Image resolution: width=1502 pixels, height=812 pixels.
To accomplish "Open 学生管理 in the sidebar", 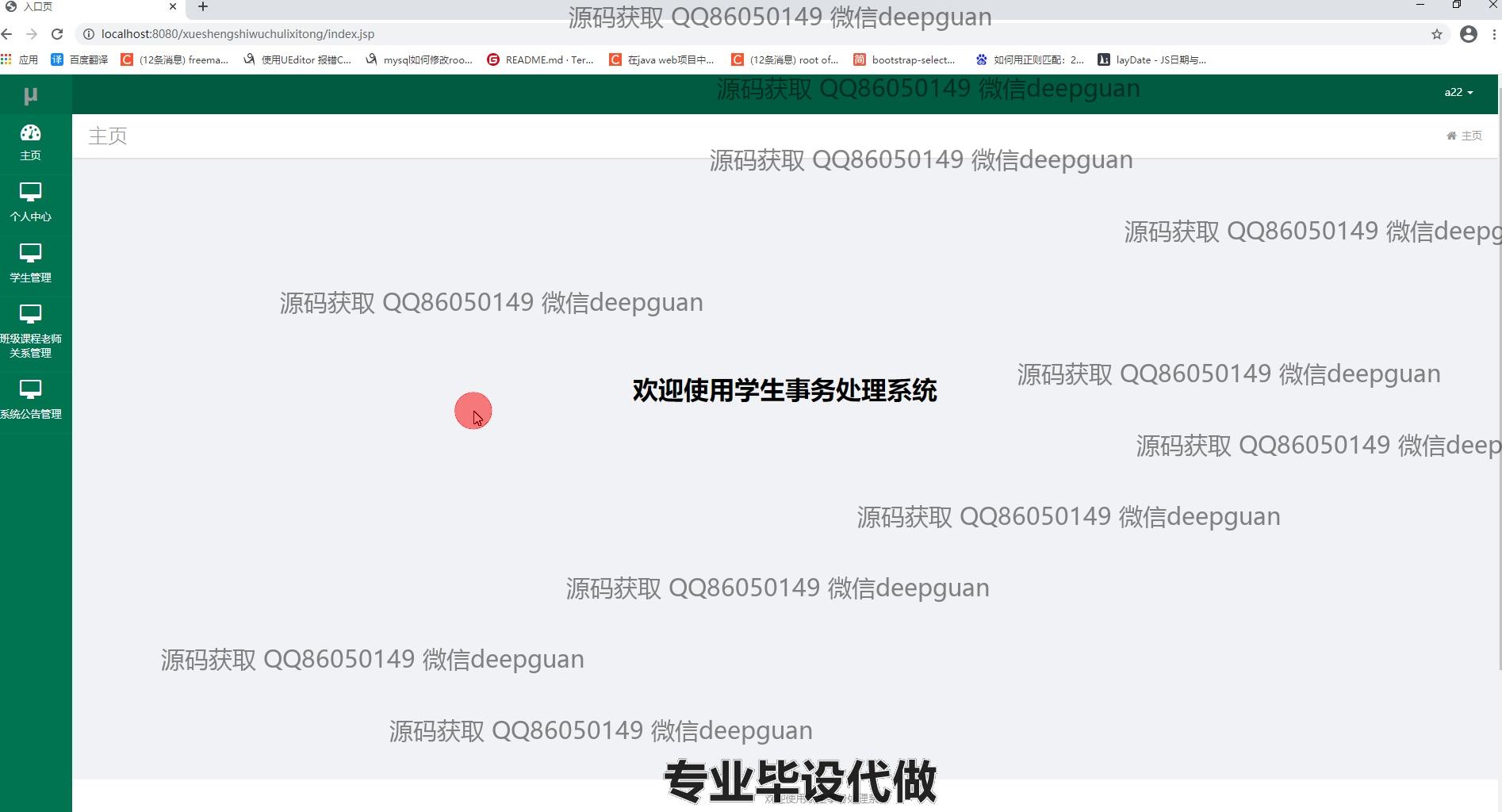I will 30,262.
